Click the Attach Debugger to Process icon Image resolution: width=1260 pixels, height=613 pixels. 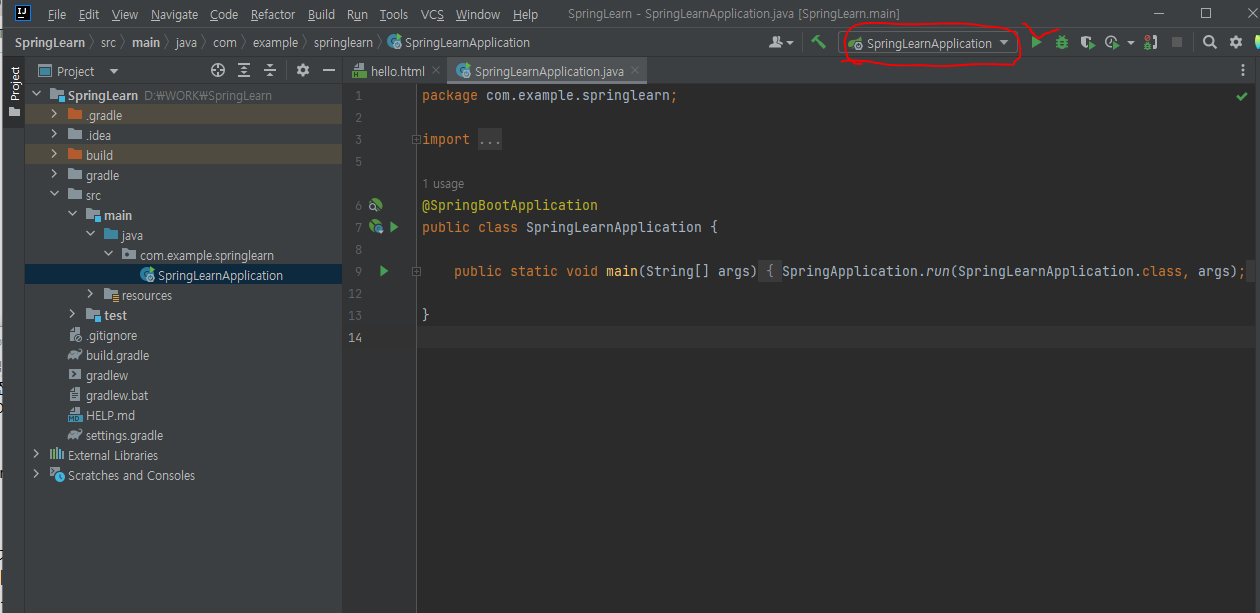click(1151, 43)
